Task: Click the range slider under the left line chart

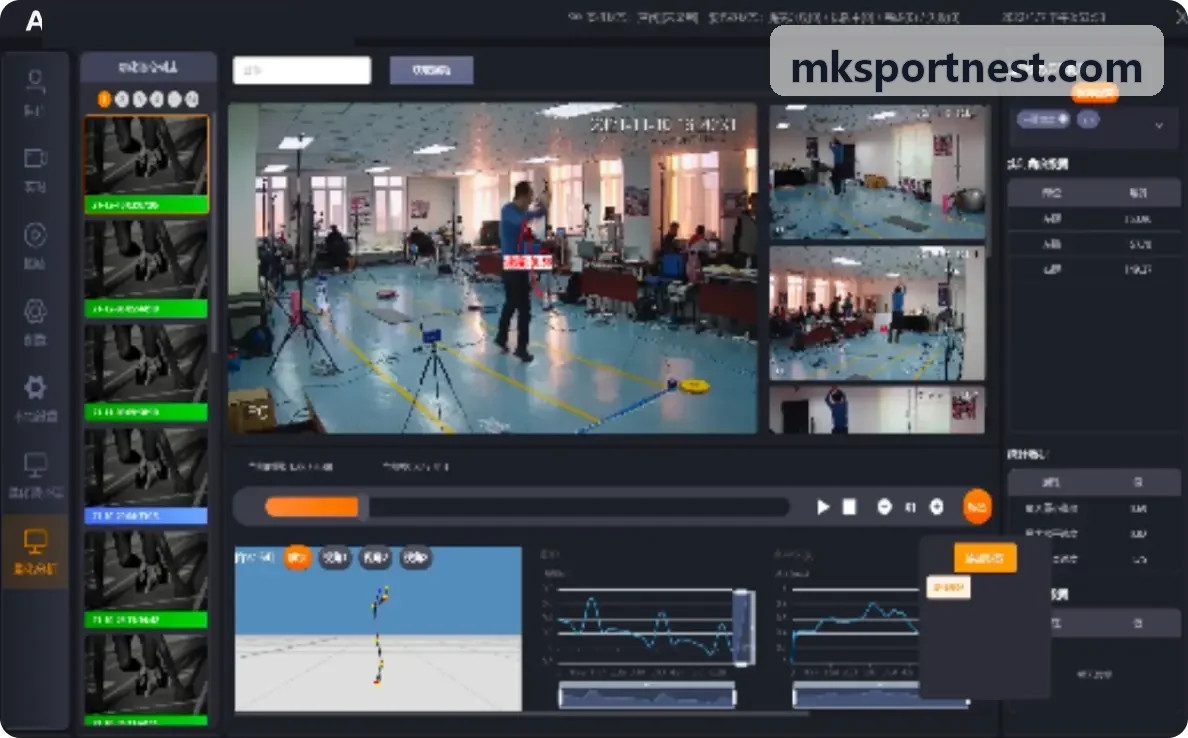Action: click(647, 696)
